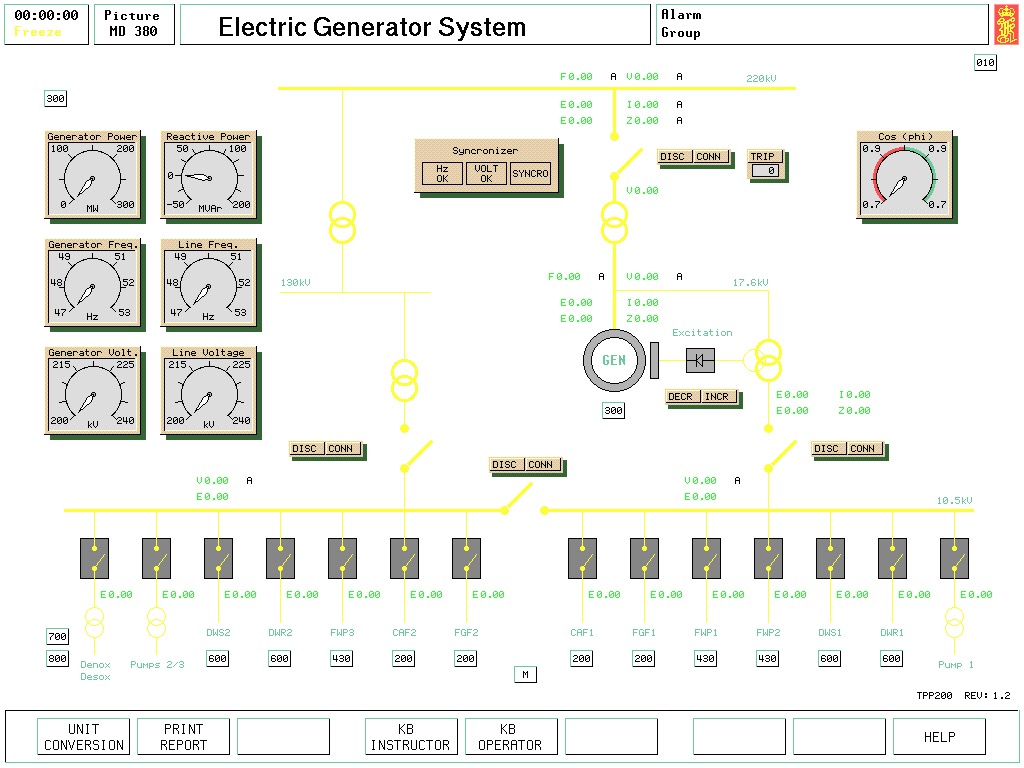Open picture link 300 below generator
1024x768 pixels.
tap(613, 411)
